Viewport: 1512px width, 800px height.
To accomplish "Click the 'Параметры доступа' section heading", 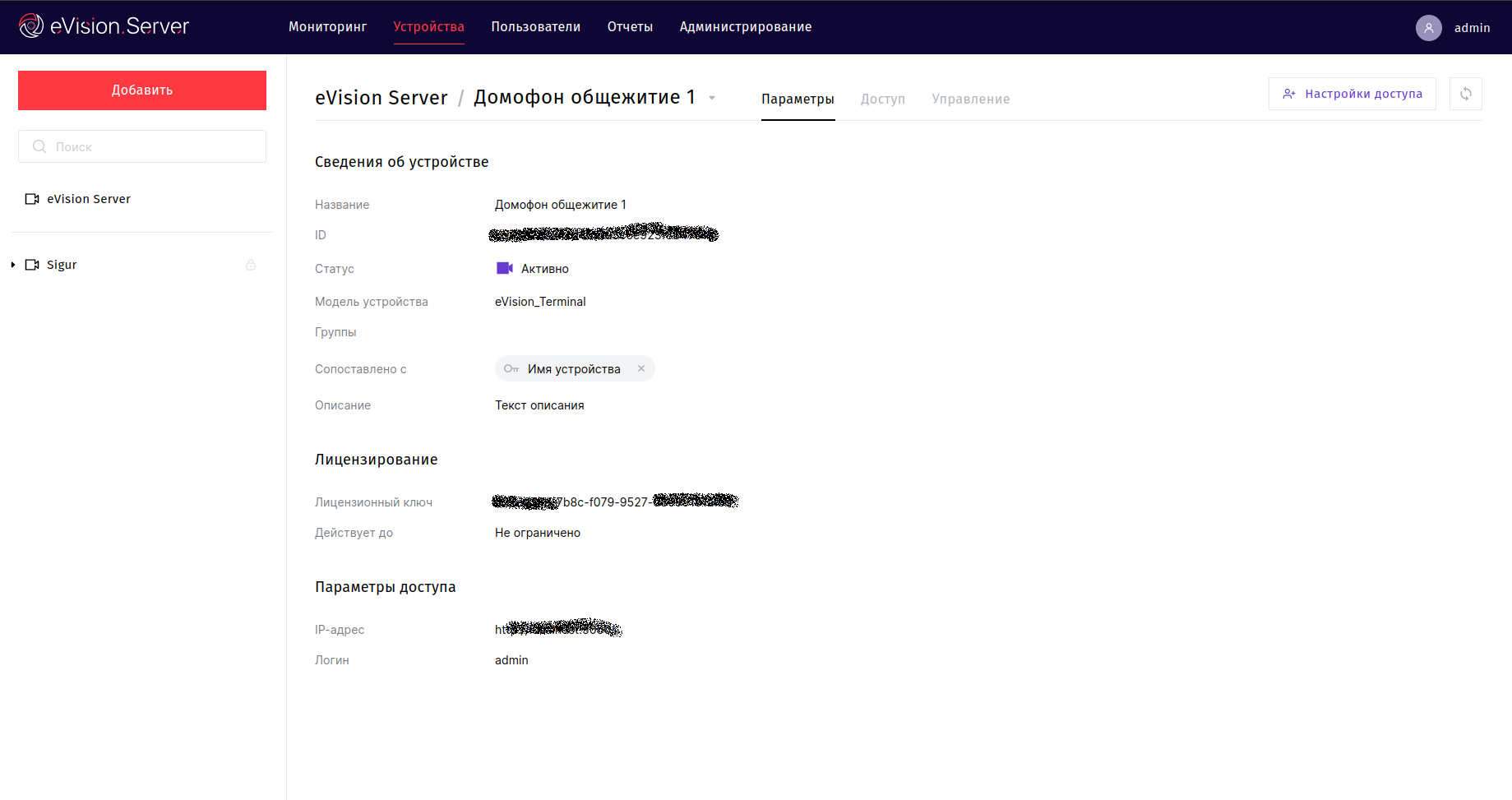I will [385, 587].
